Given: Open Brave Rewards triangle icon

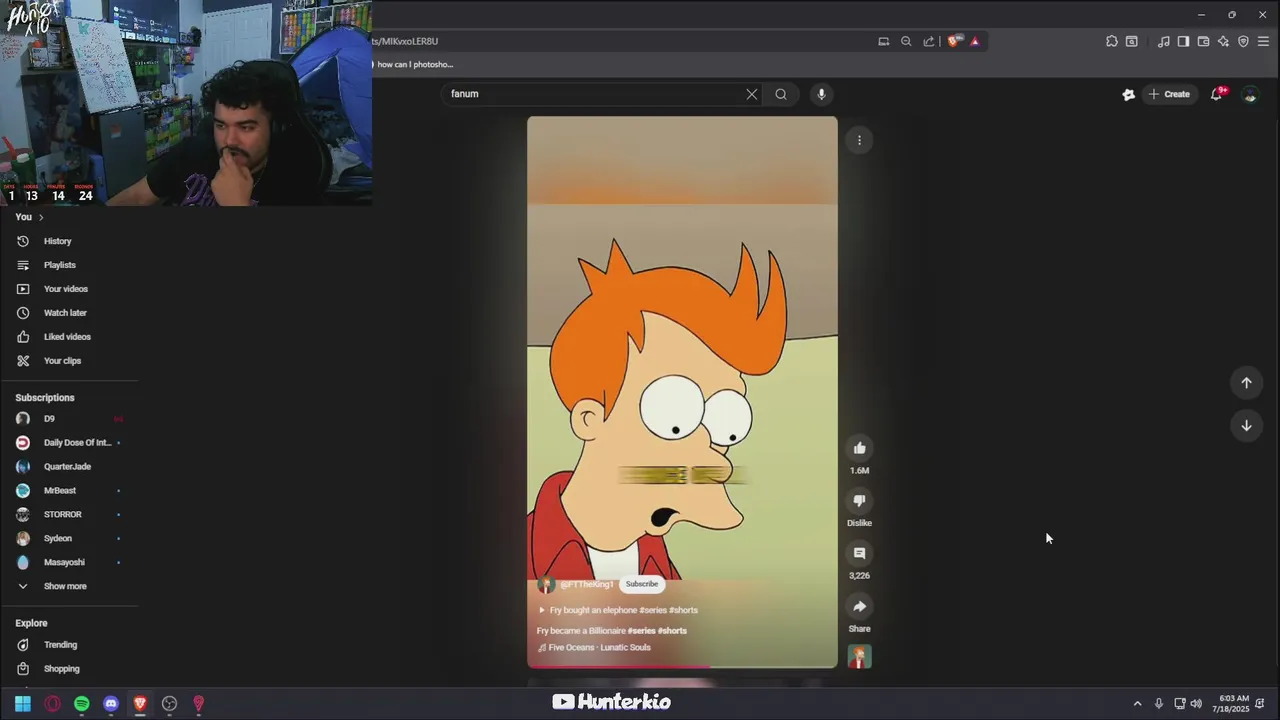Looking at the screenshot, I should pyautogui.click(x=975, y=41).
